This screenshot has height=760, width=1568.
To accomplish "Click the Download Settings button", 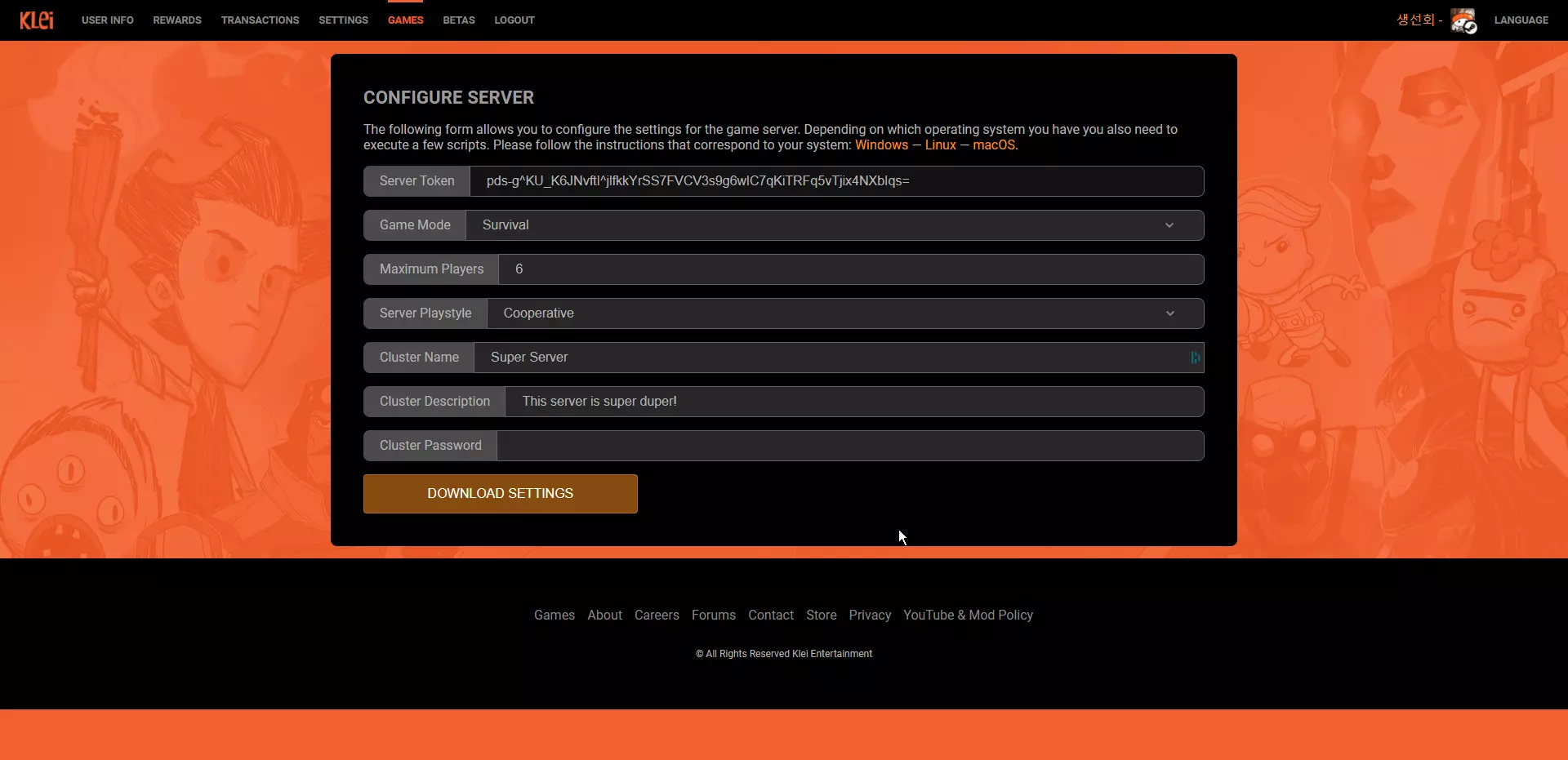I will click(x=501, y=494).
